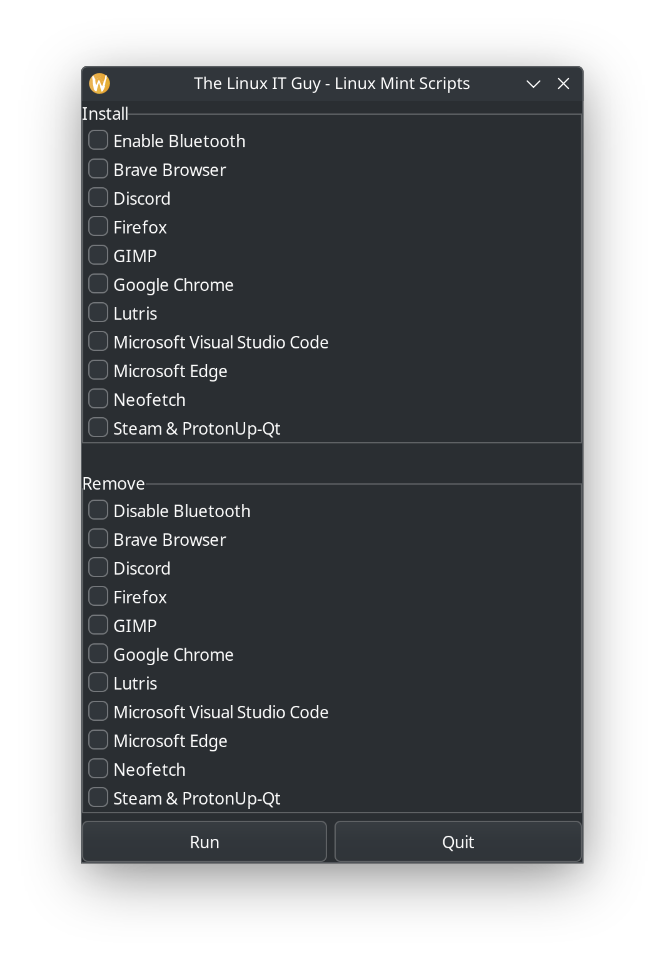Image resolution: width=666 pixels, height=961 pixels.
Task: Tick Remove Google Chrome checkbox
Action: pyautogui.click(x=98, y=654)
